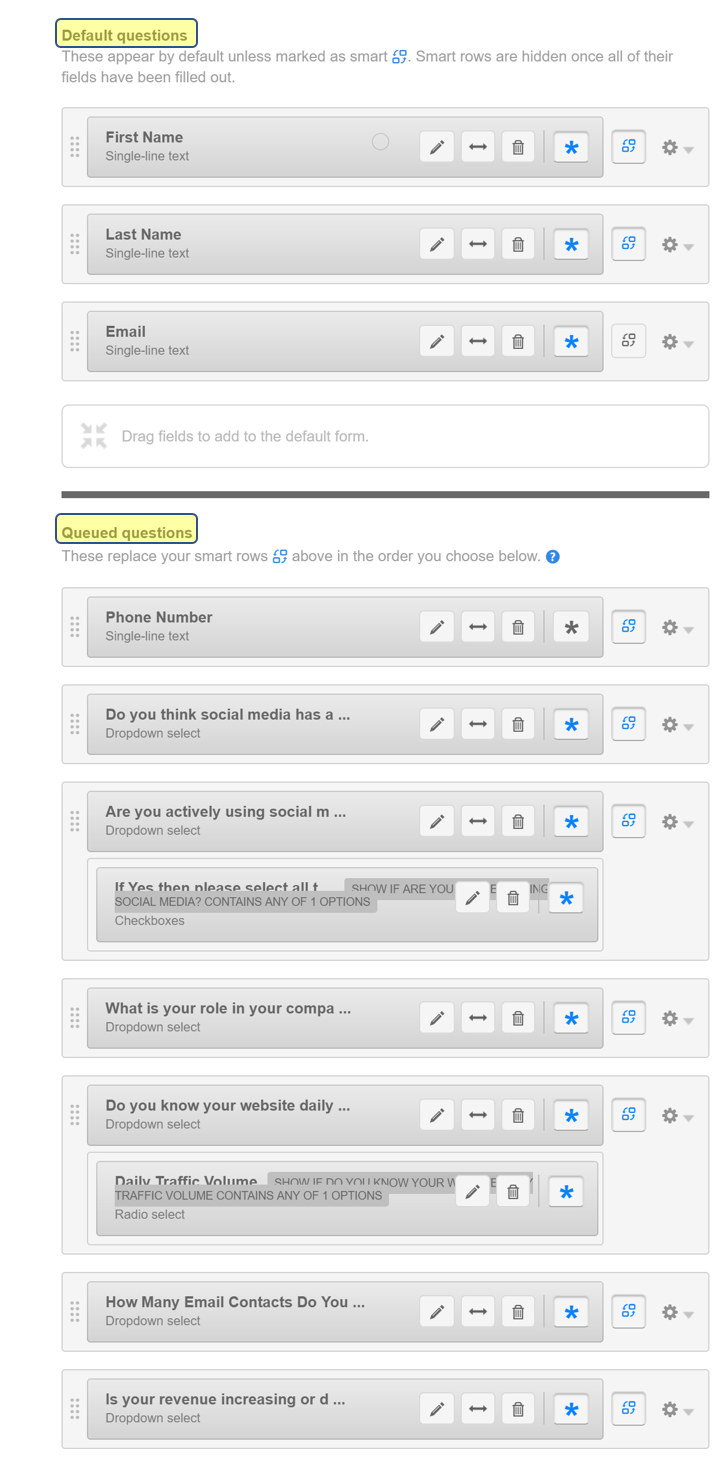
Task: Enable smart field on "Do you know your website daily"
Action: click(x=628, y=1114)
